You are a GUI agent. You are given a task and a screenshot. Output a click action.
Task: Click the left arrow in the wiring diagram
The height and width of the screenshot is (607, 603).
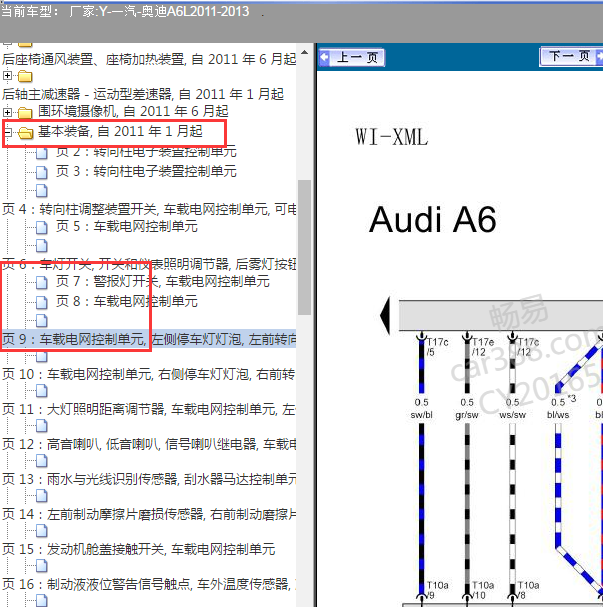click(385, 316)
